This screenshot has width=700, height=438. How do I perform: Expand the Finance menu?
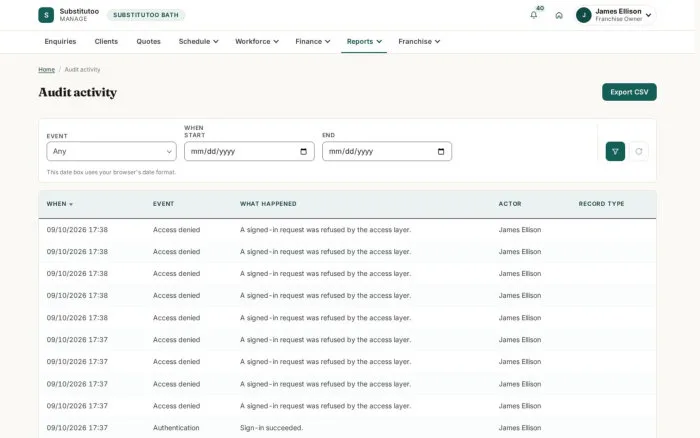(x=312, y=42)
